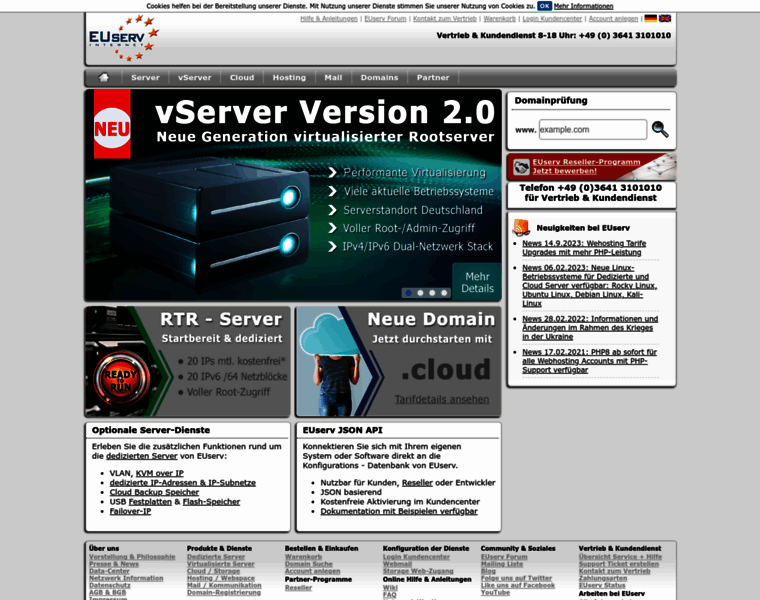Open Flash-Speicher link
This screenshot has height=600, width=760.
pos(211,502)
